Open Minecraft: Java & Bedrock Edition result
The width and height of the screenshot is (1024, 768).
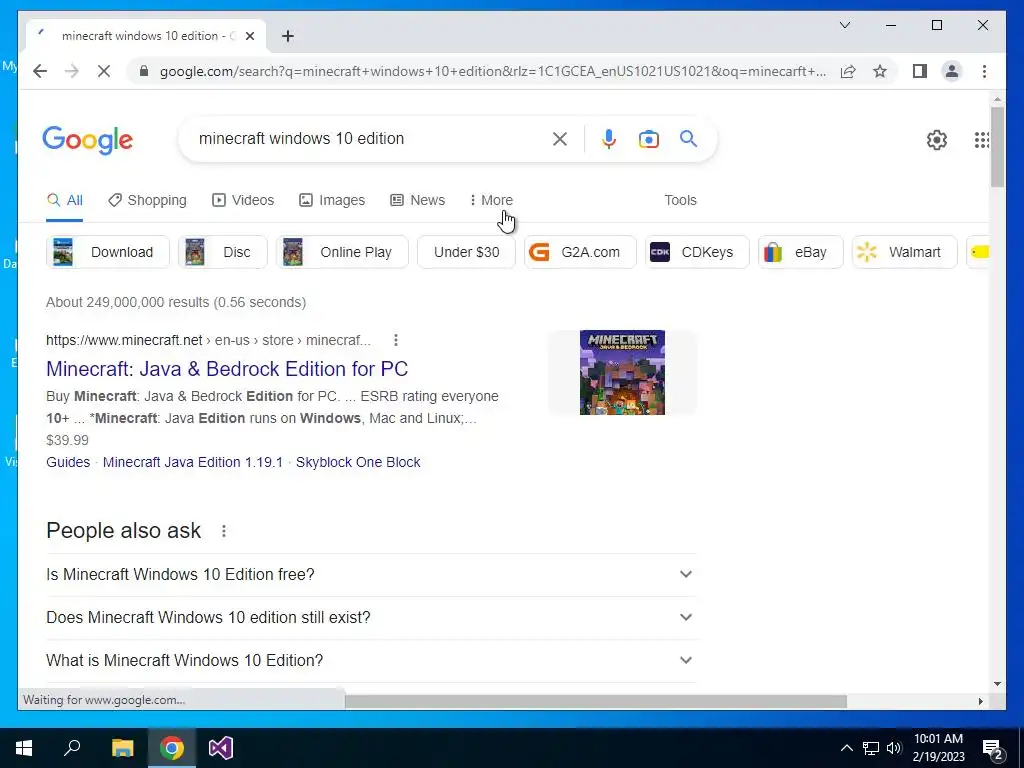click(227, 369)
